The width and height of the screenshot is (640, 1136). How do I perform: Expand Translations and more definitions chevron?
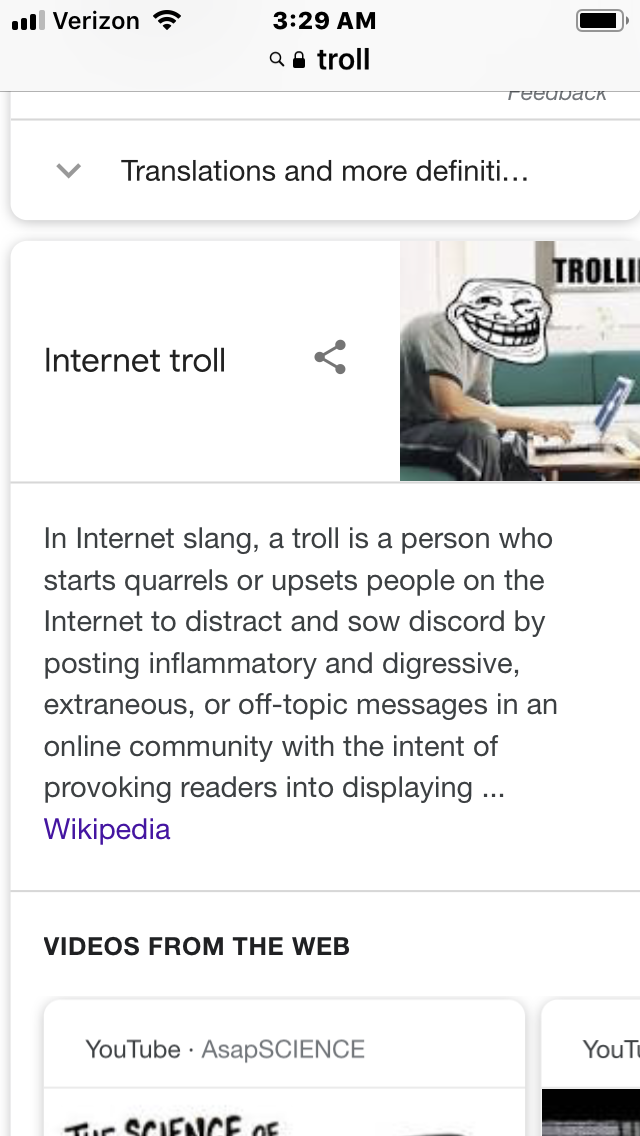(x=69, y=171)
